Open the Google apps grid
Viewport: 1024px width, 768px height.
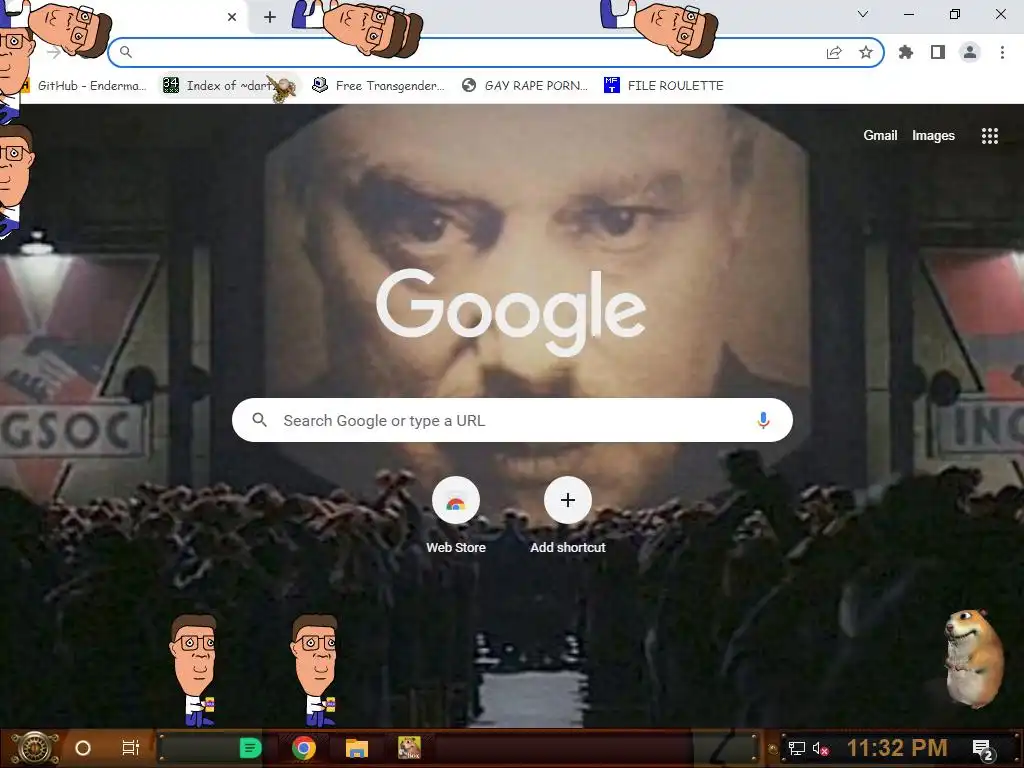coord(989,136)
